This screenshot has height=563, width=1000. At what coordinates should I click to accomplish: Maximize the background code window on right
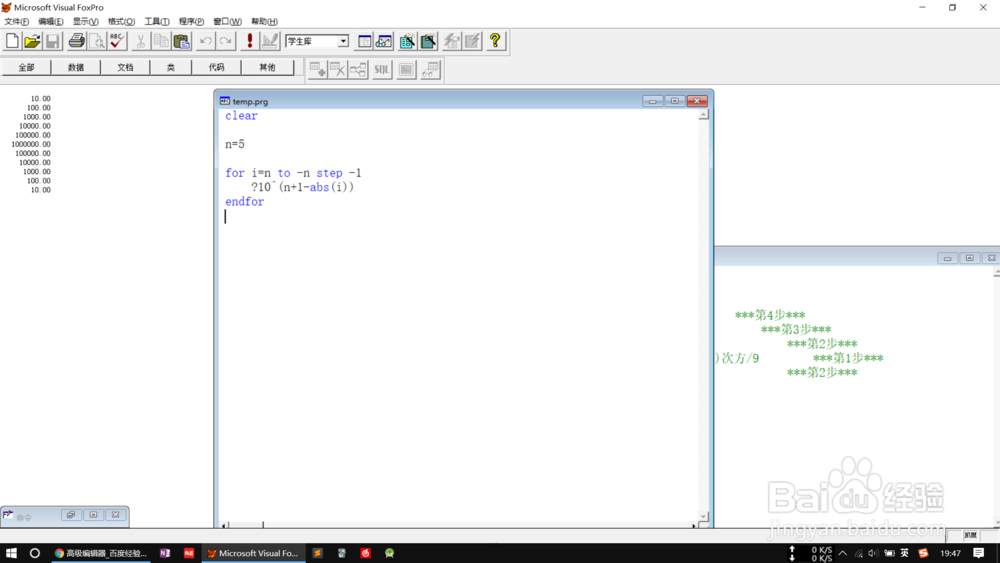click(969, 258)
